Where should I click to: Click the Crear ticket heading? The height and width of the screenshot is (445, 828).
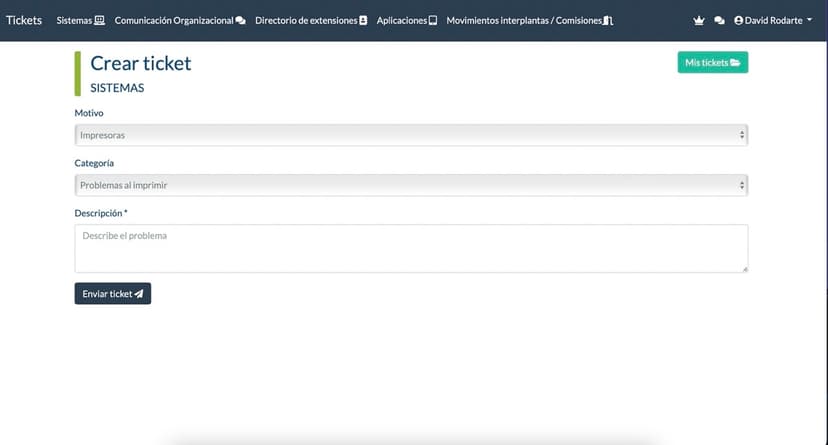click(140, 63)
